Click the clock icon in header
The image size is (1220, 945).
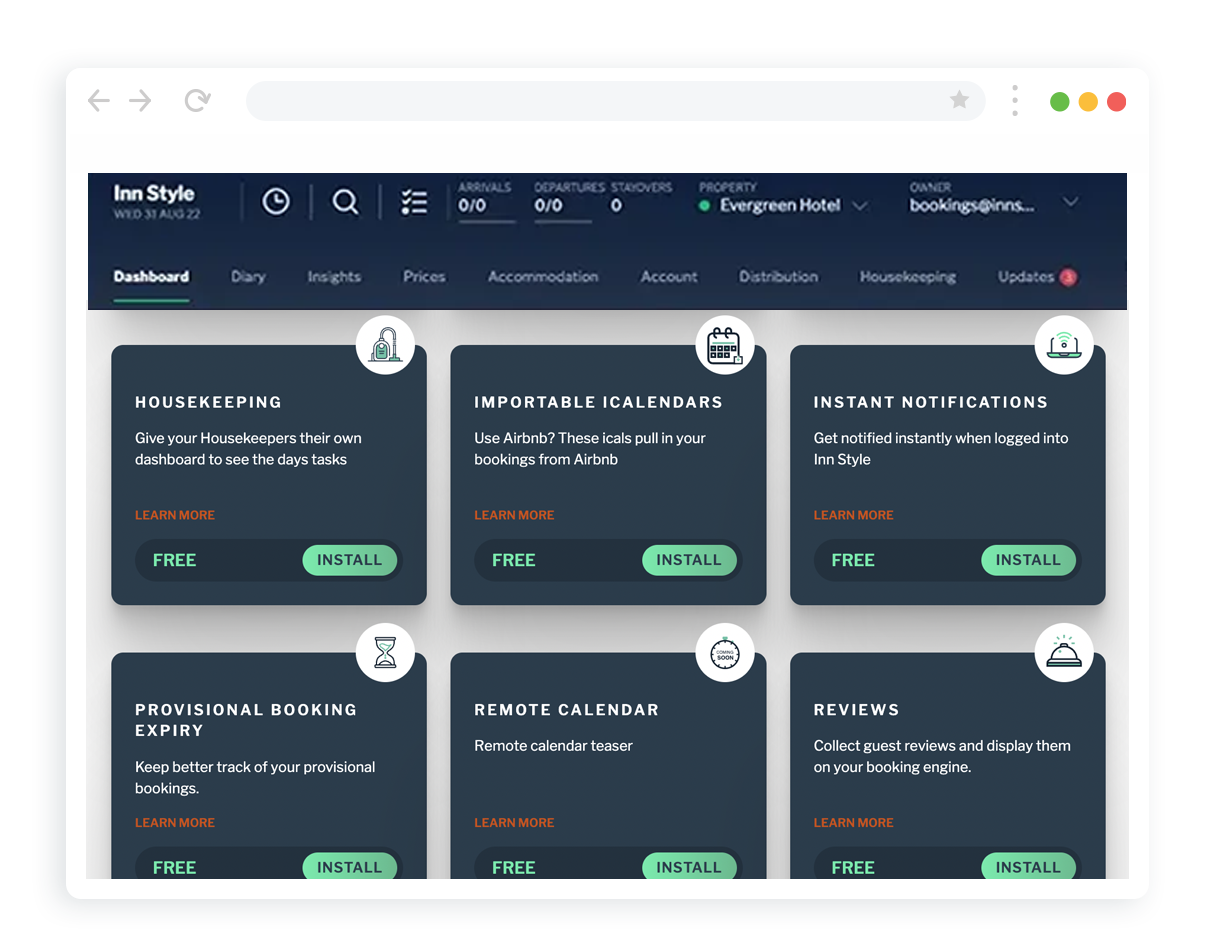(275, 202)
